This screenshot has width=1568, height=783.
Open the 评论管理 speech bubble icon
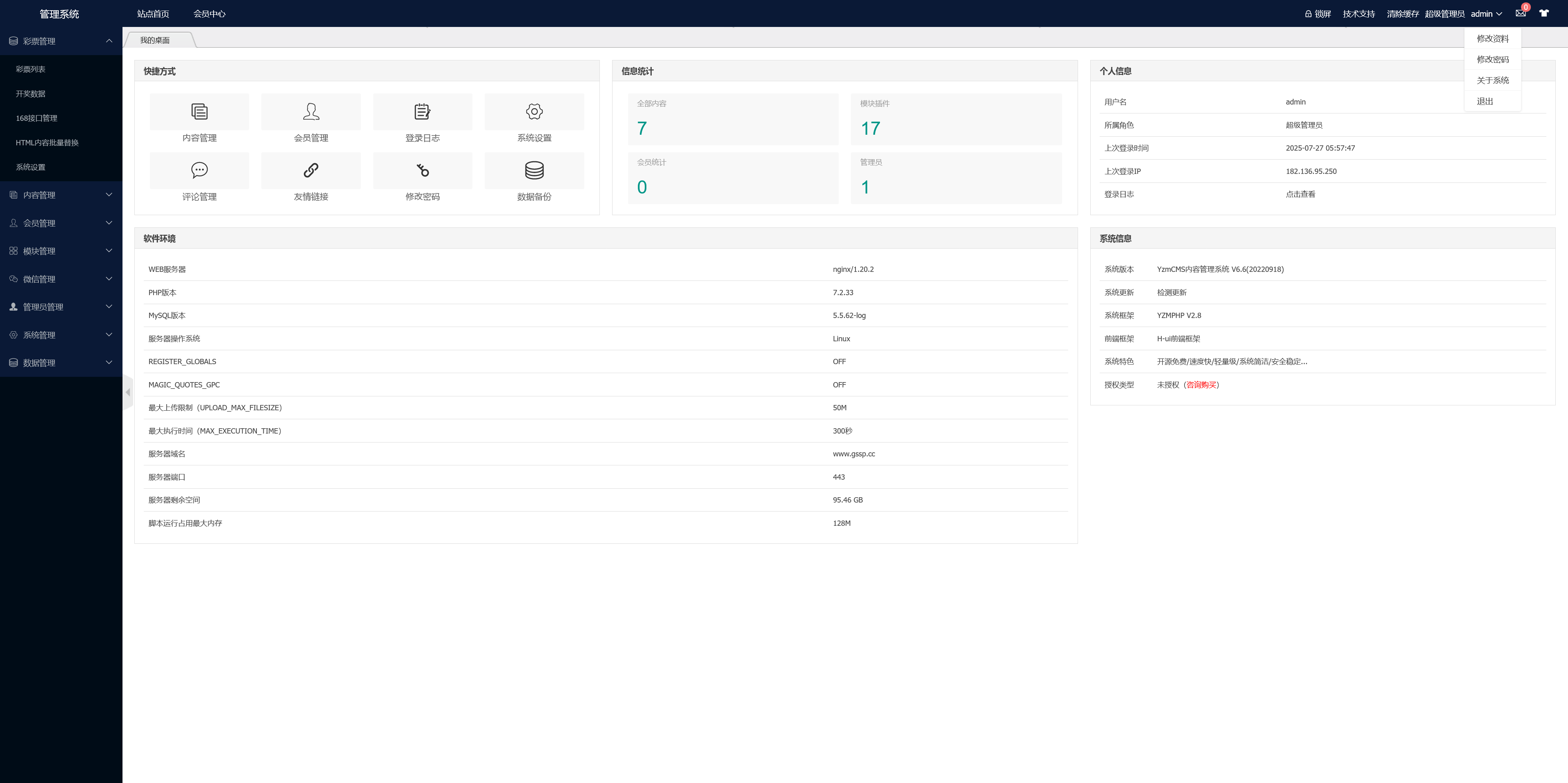[x=199, y=170]
